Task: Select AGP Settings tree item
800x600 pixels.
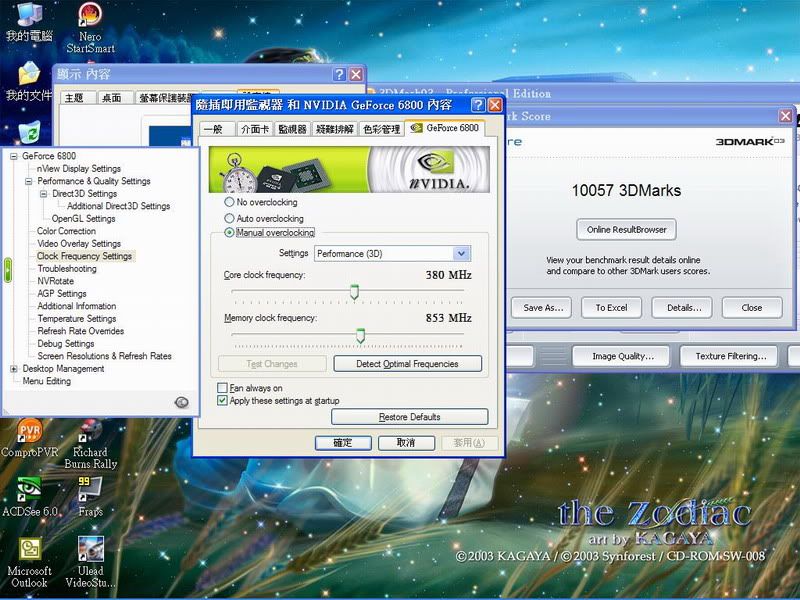Action: pos(62,293)
